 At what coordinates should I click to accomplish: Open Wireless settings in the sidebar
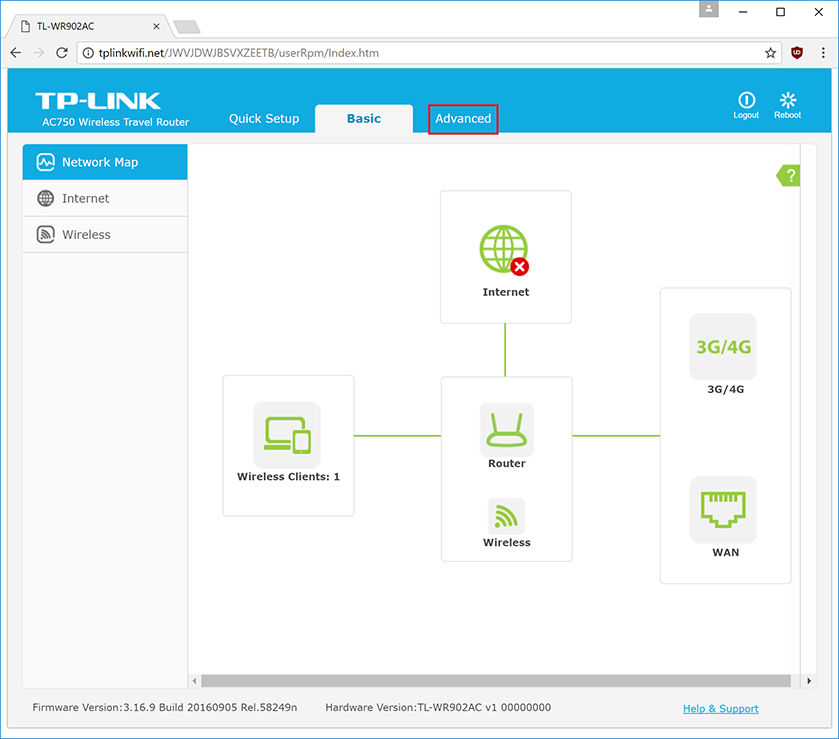tap(105, 234)
